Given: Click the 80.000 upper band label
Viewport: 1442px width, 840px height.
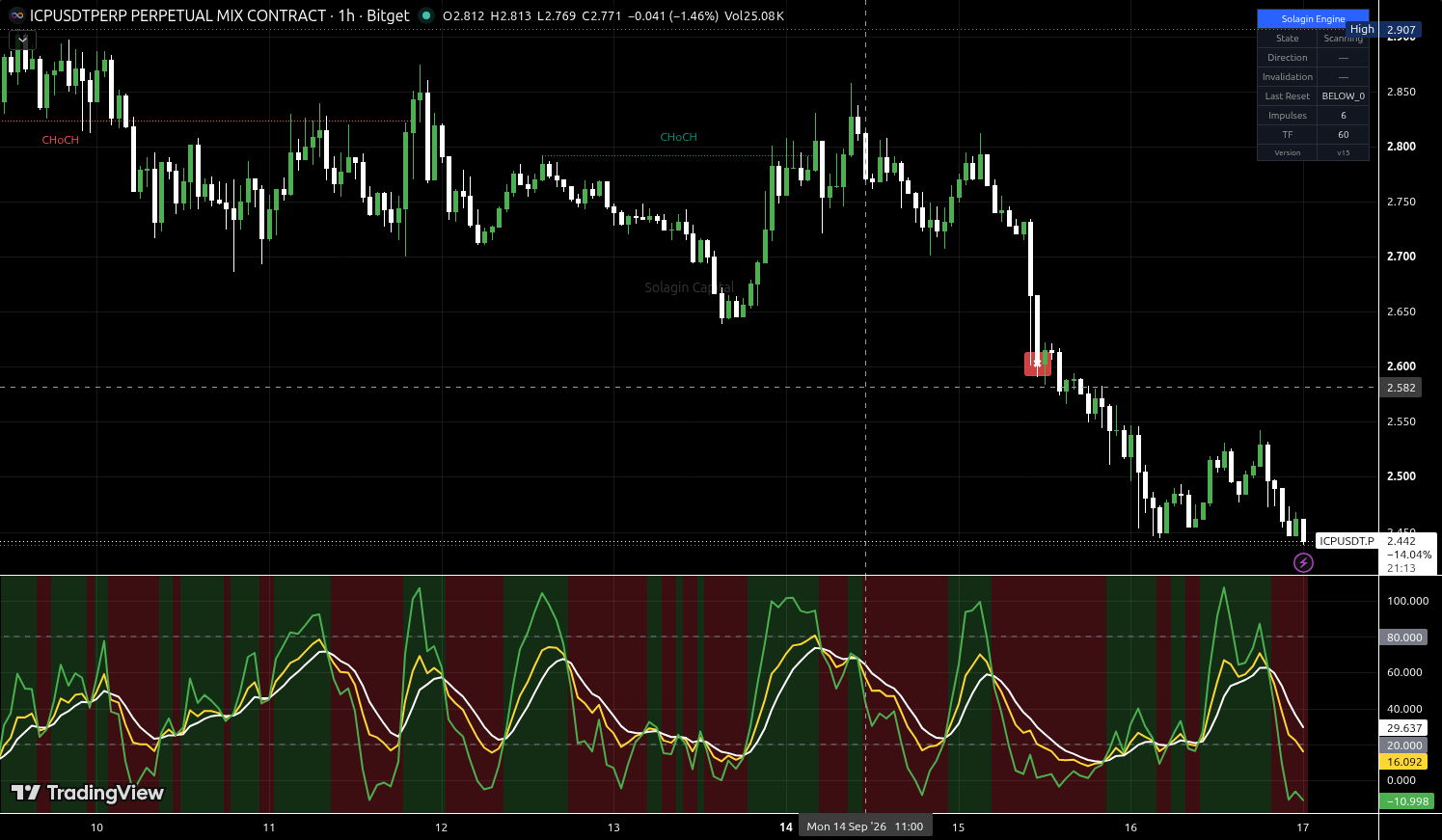Looking at the screenshot, I should [x=1404, y=637].
